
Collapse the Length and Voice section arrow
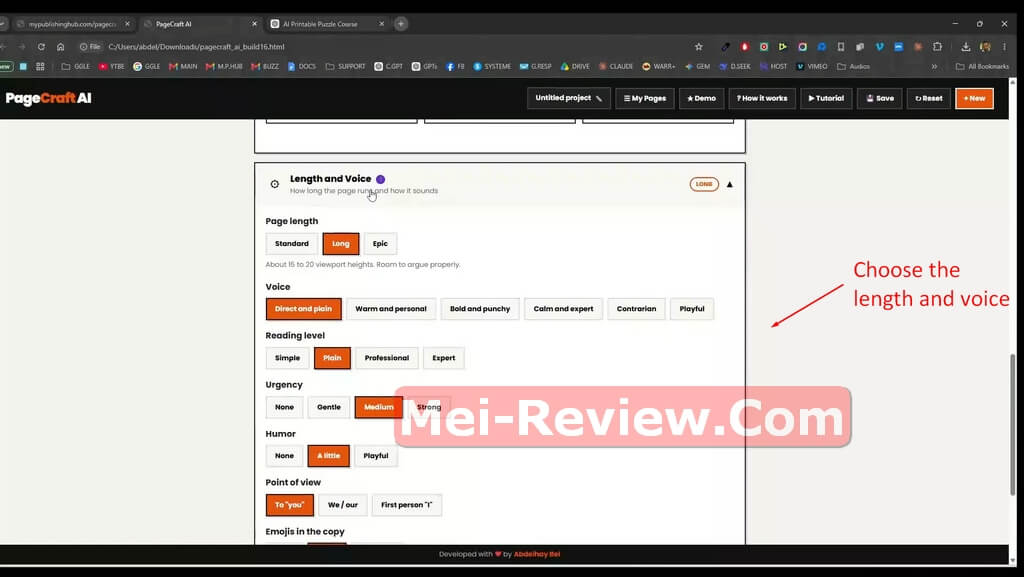coord(729,185)
